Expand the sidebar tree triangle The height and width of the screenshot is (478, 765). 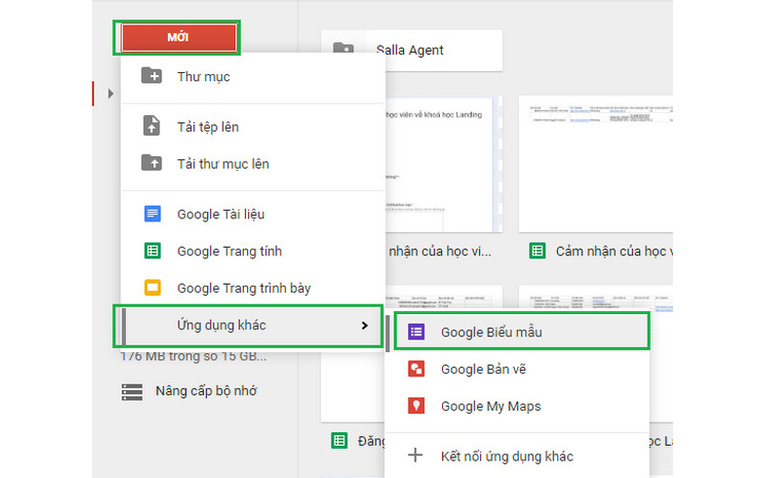click(111, 93)
